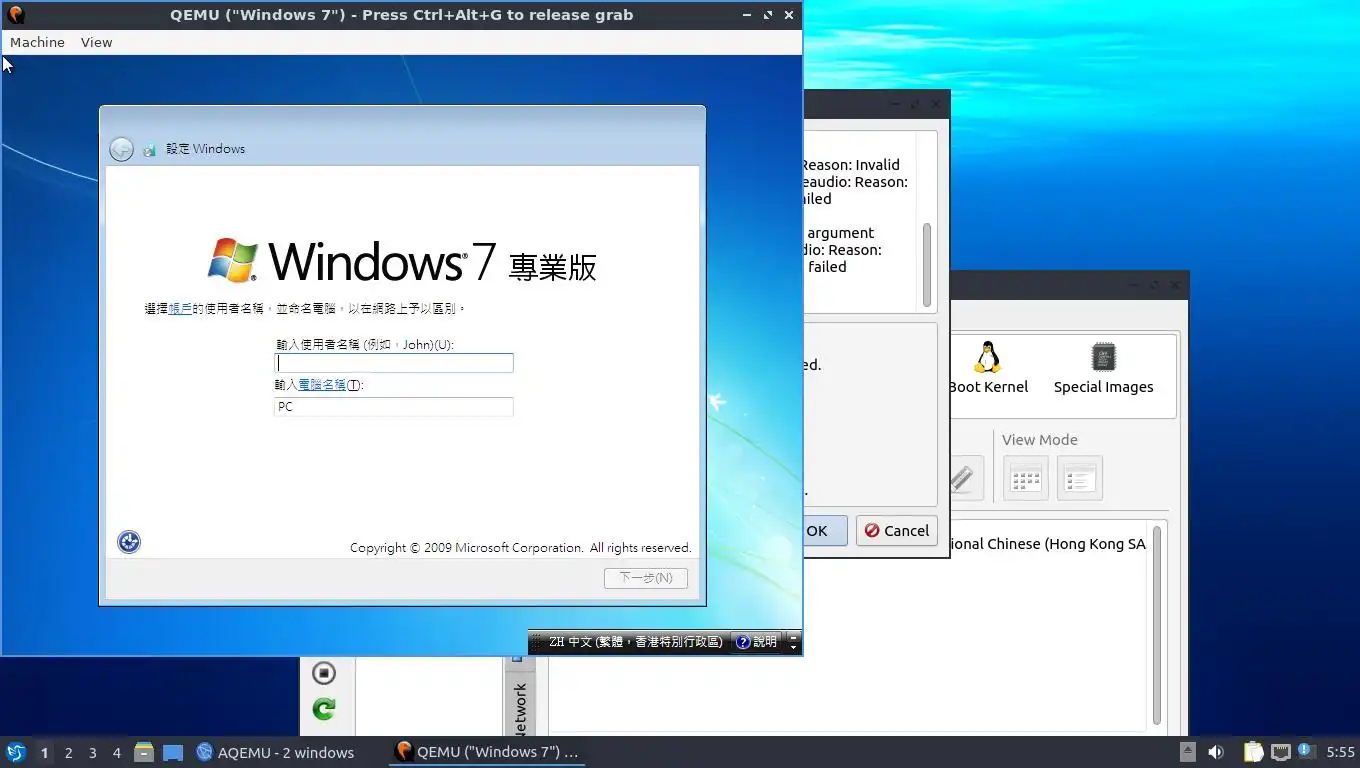
Task: Switch to workspace 3
Action: 92,753
